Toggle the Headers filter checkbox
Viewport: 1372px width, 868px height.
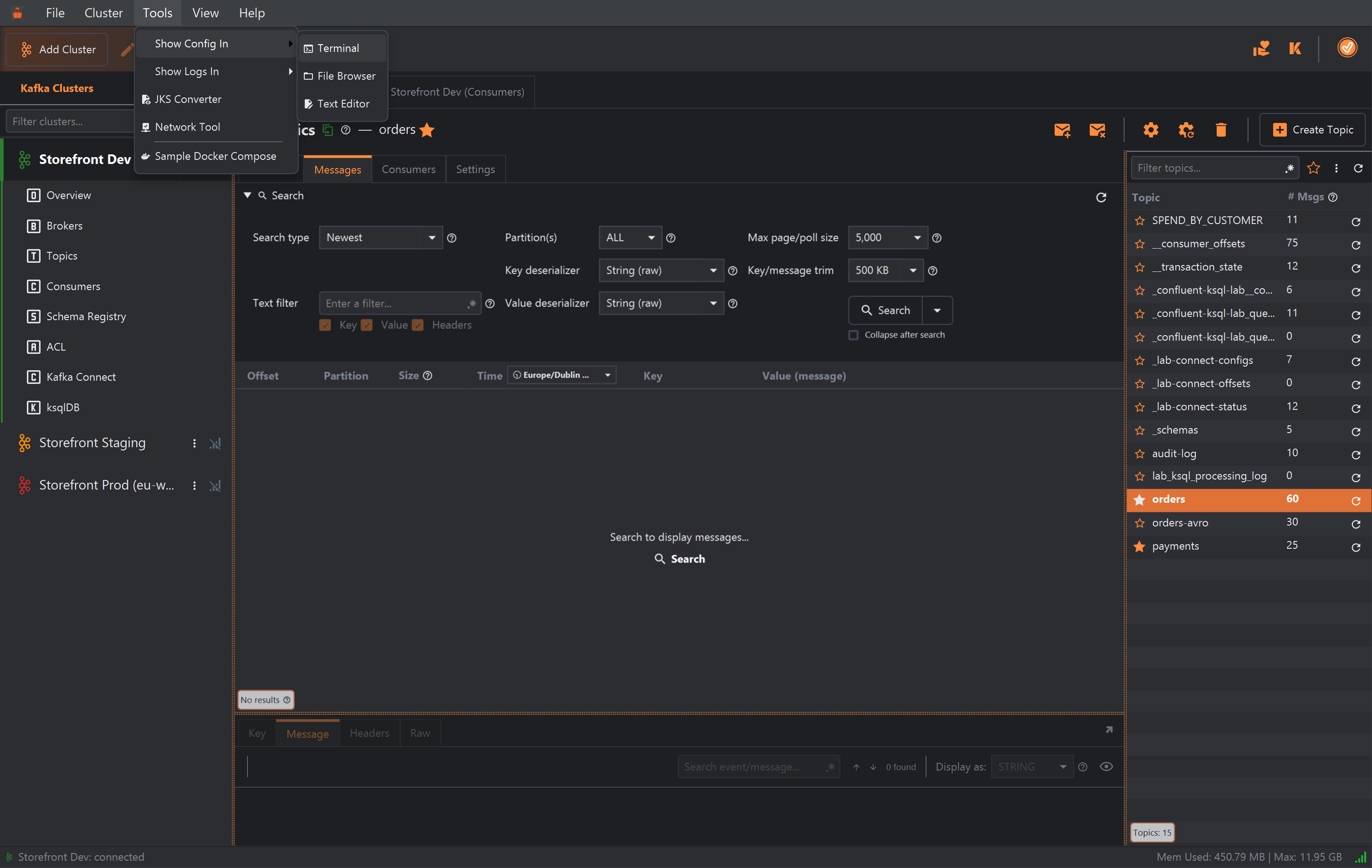pyautogui.click(x=418, y=325)
